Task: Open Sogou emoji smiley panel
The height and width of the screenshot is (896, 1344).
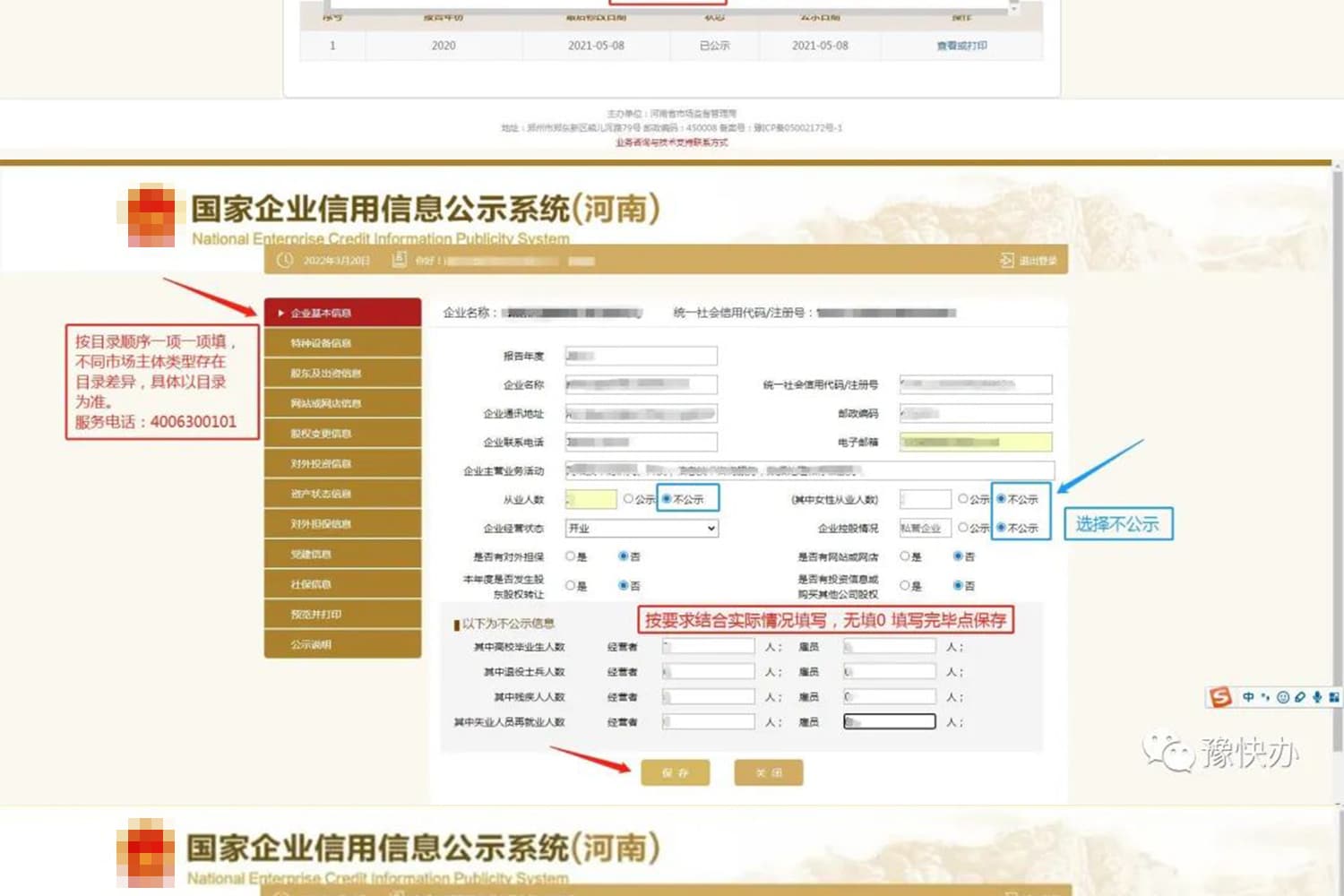Action: coord(1283,697)
